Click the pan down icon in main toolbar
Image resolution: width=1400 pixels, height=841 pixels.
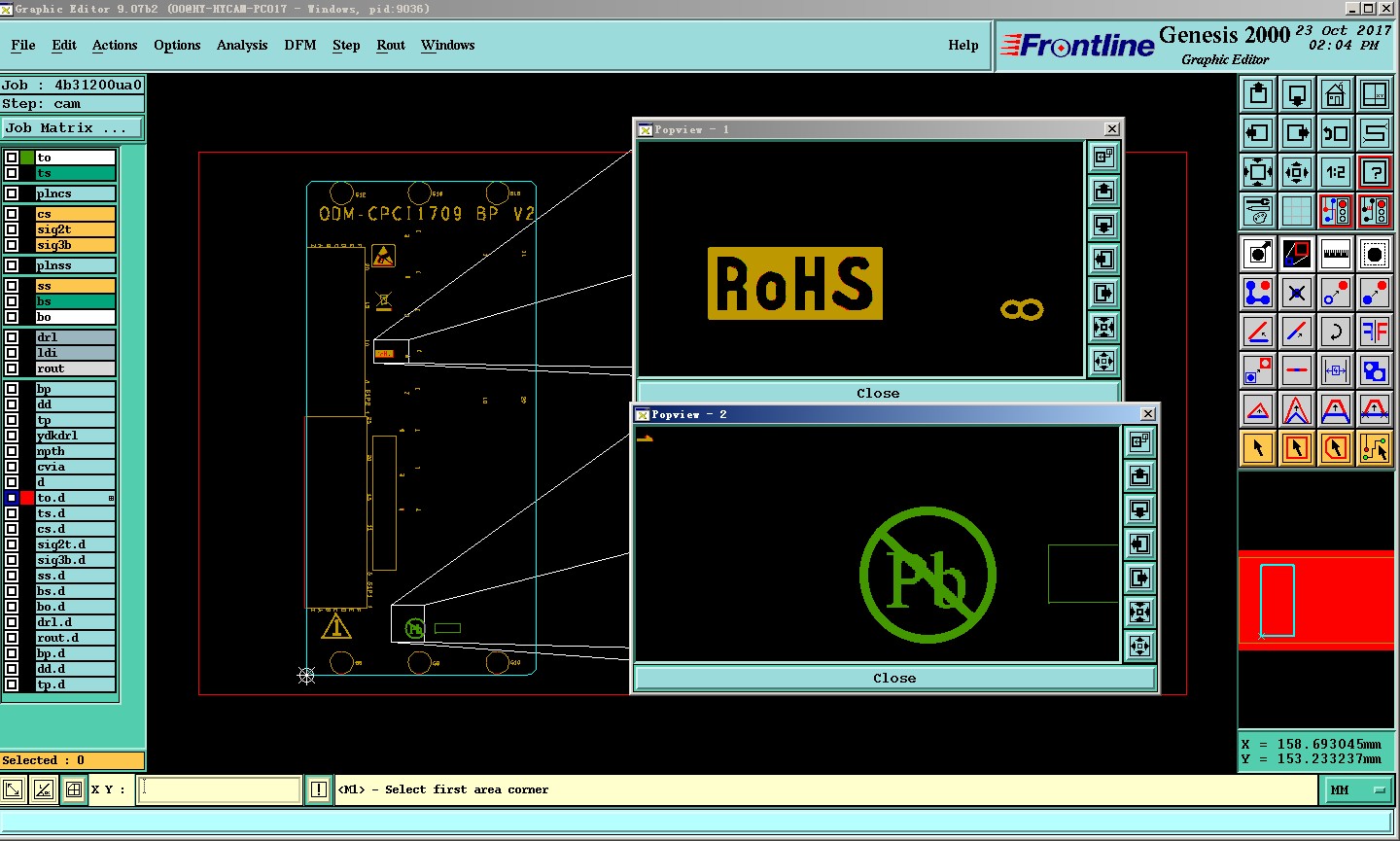click(x=1297, y=94)
